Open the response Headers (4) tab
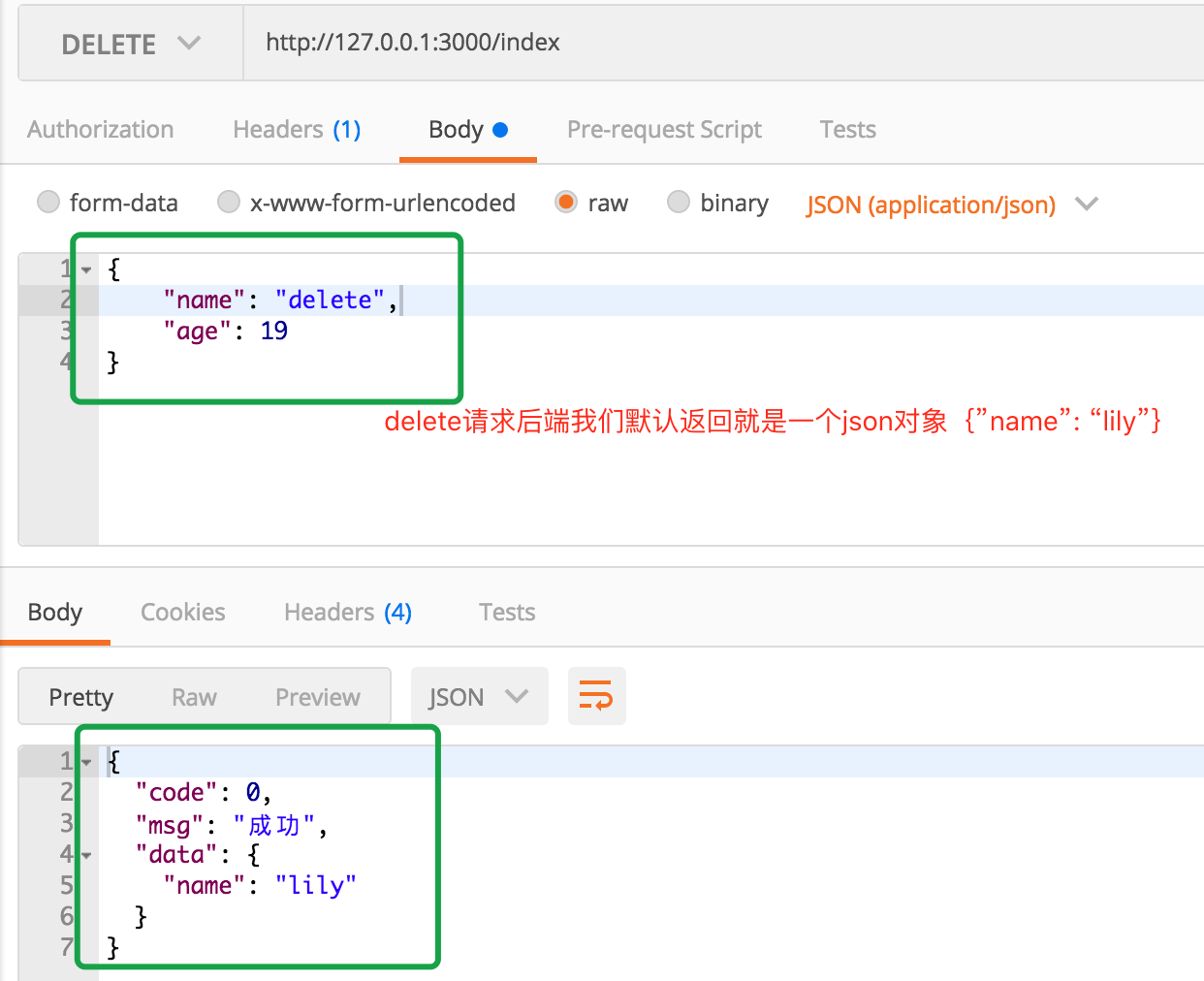 348,613
